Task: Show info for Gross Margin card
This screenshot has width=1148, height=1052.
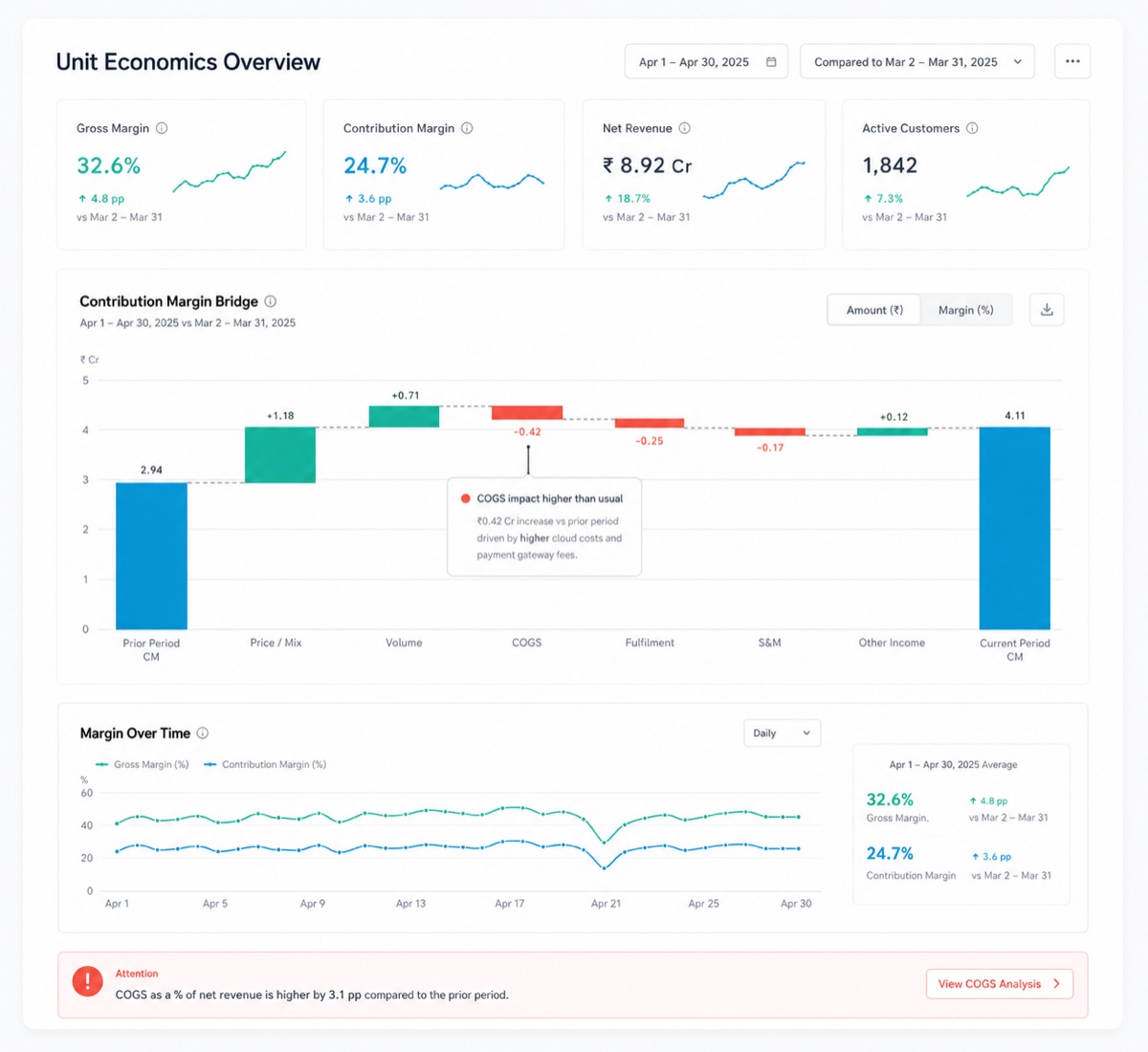Action: tap(162, 128)
